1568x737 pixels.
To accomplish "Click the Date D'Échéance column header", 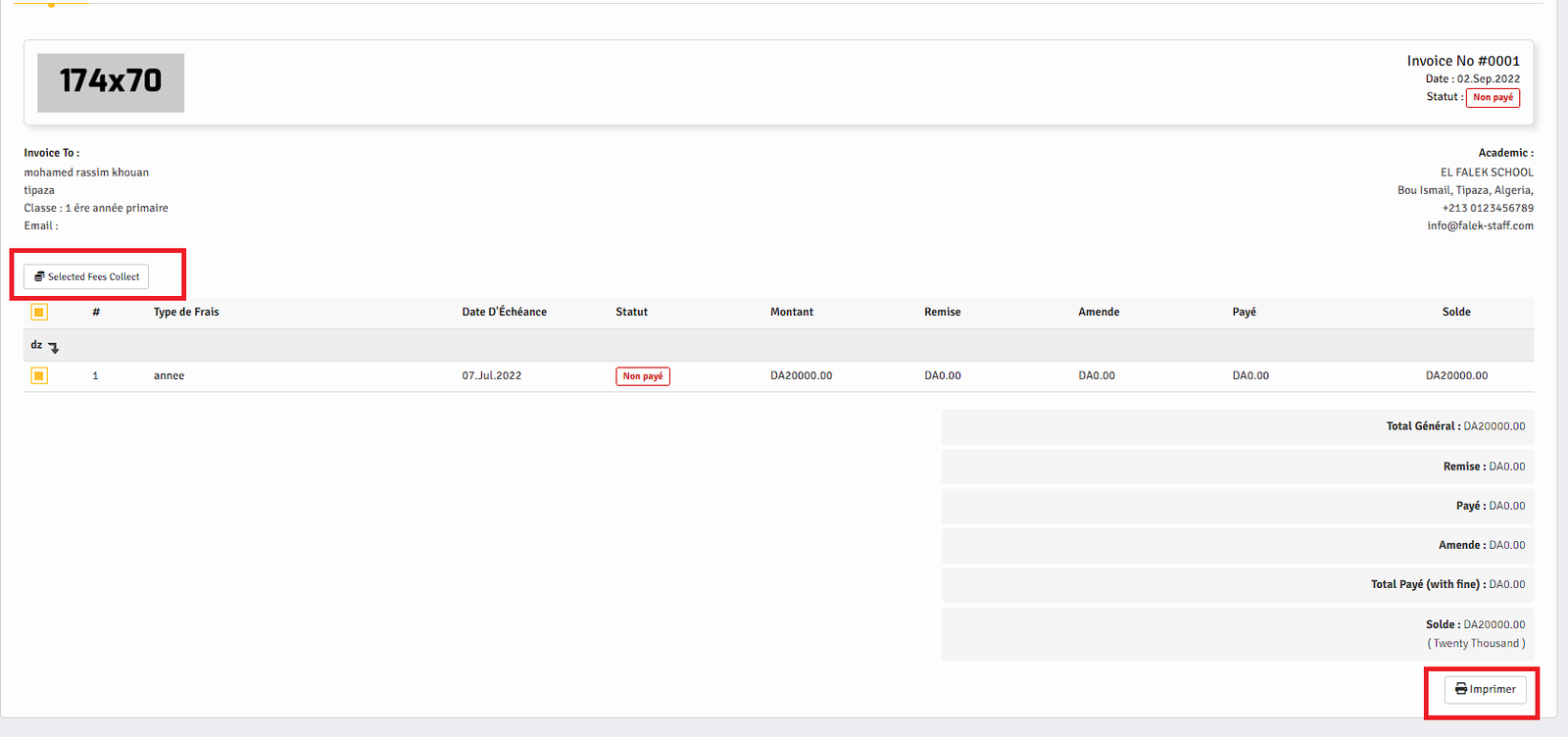I will [504, 312].
